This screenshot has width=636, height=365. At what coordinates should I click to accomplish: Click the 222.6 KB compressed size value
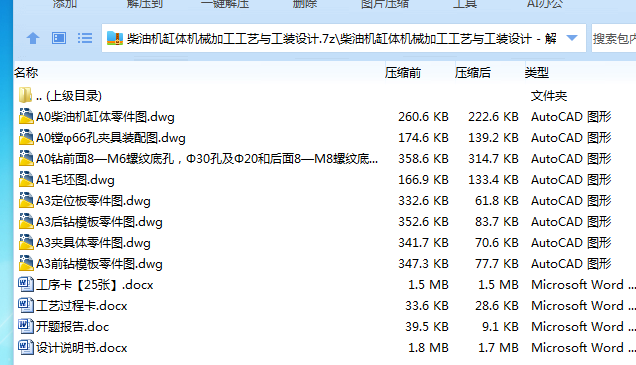pyautogui.click(x=493, y=117)
